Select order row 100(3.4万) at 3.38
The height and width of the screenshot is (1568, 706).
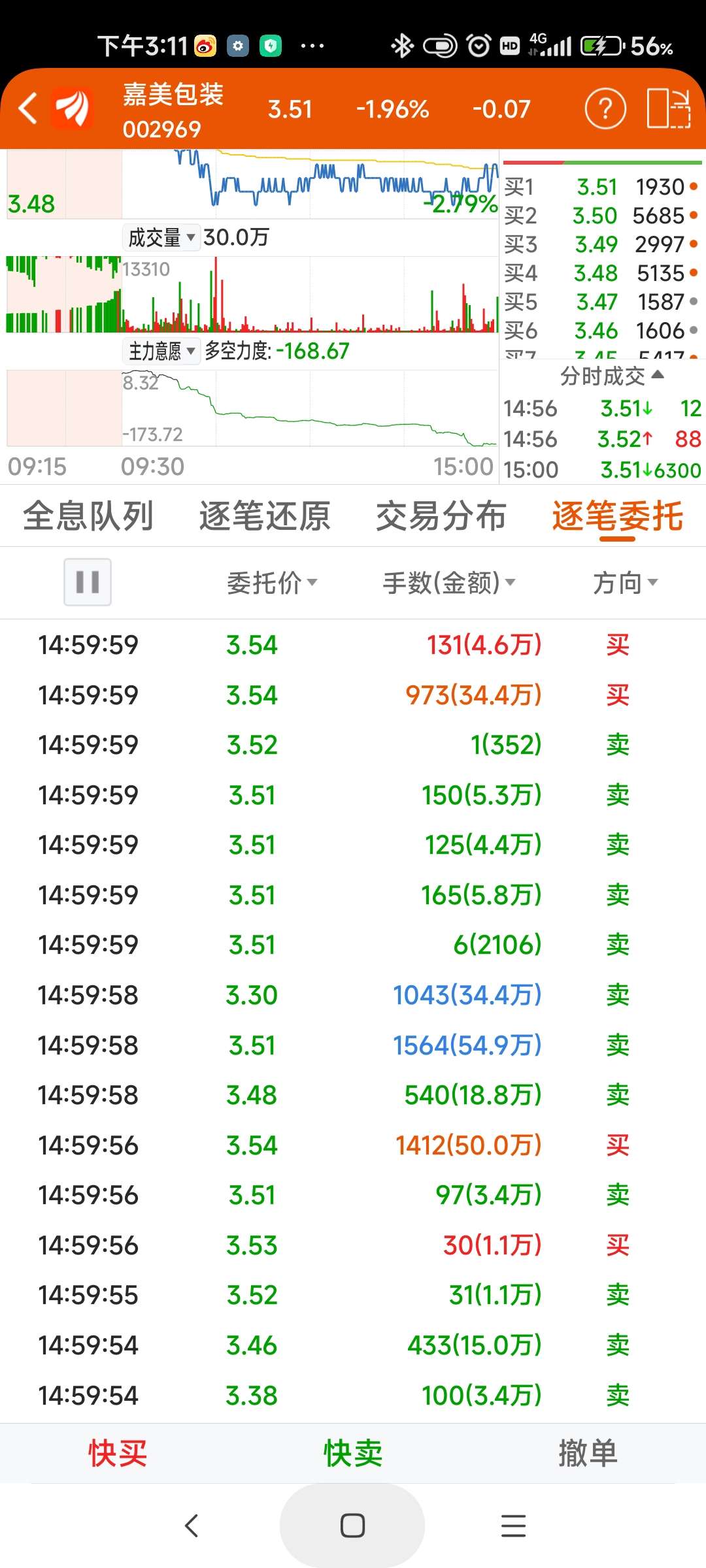click(x=353, y=1396)
